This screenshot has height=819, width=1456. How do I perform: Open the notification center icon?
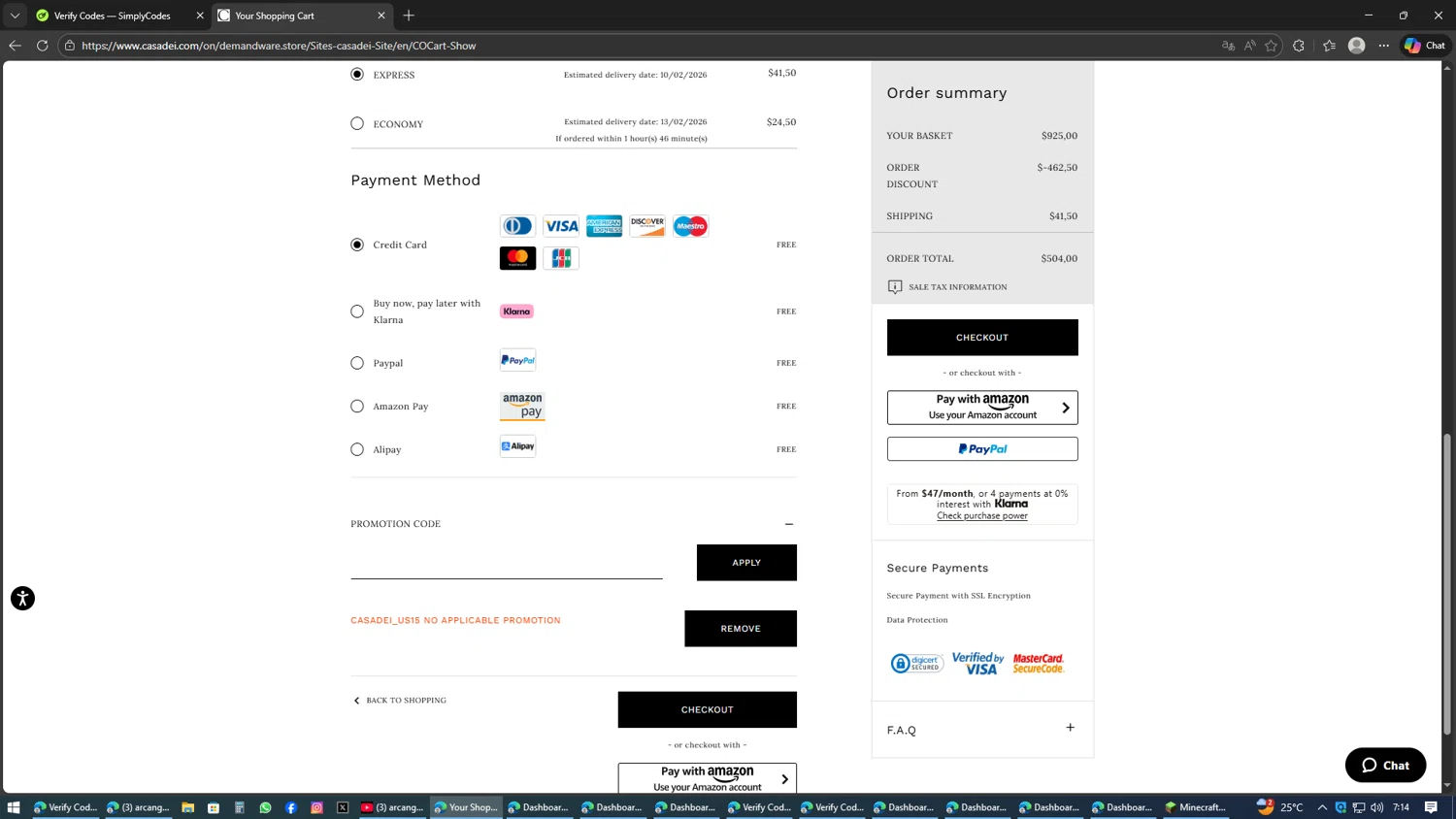coord(1431,807)
